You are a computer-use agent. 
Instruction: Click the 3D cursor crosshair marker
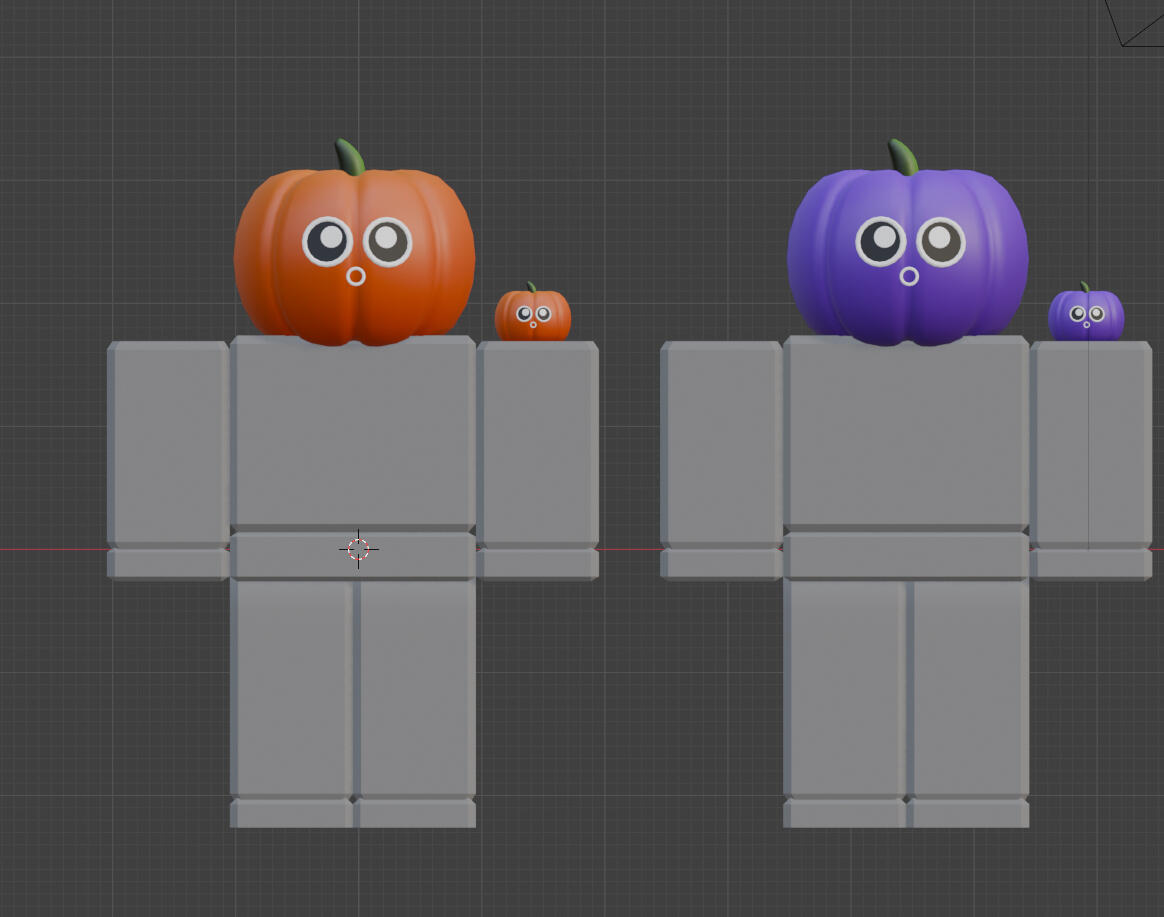point(357,548)
